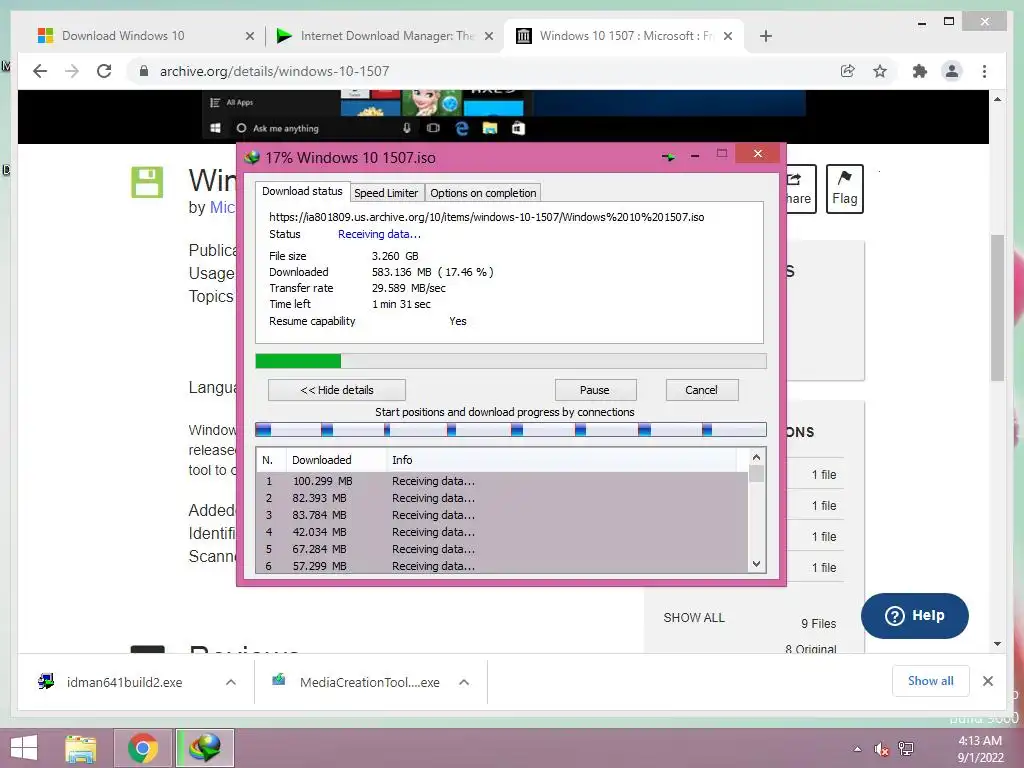Click the address bar URL
Image resolution: width=1024 pixels, height=768 pixels.
click(x=274, y=71)
